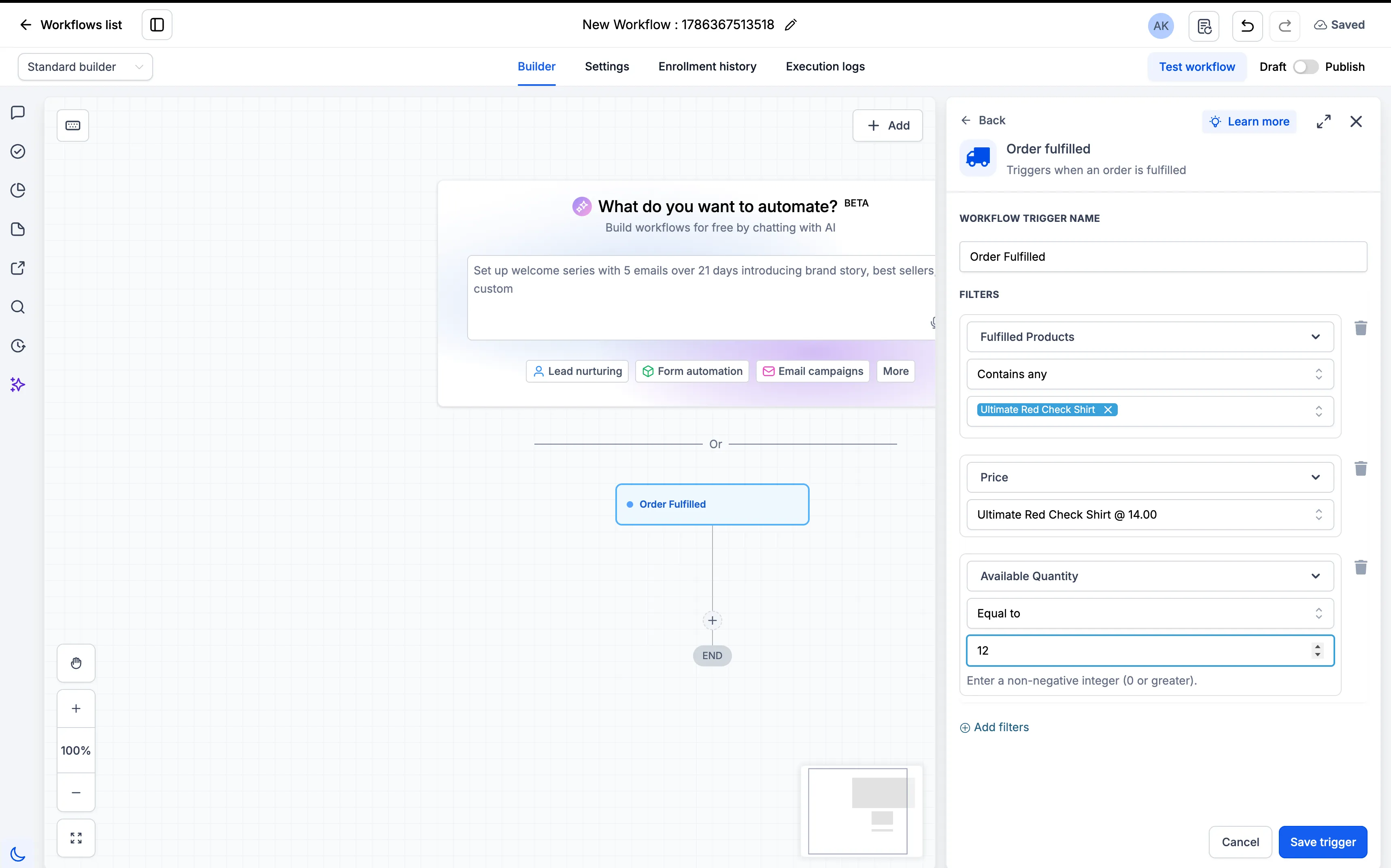Select the hand pan tool
The image size is (1391, 868).
[x=76, y=663]
